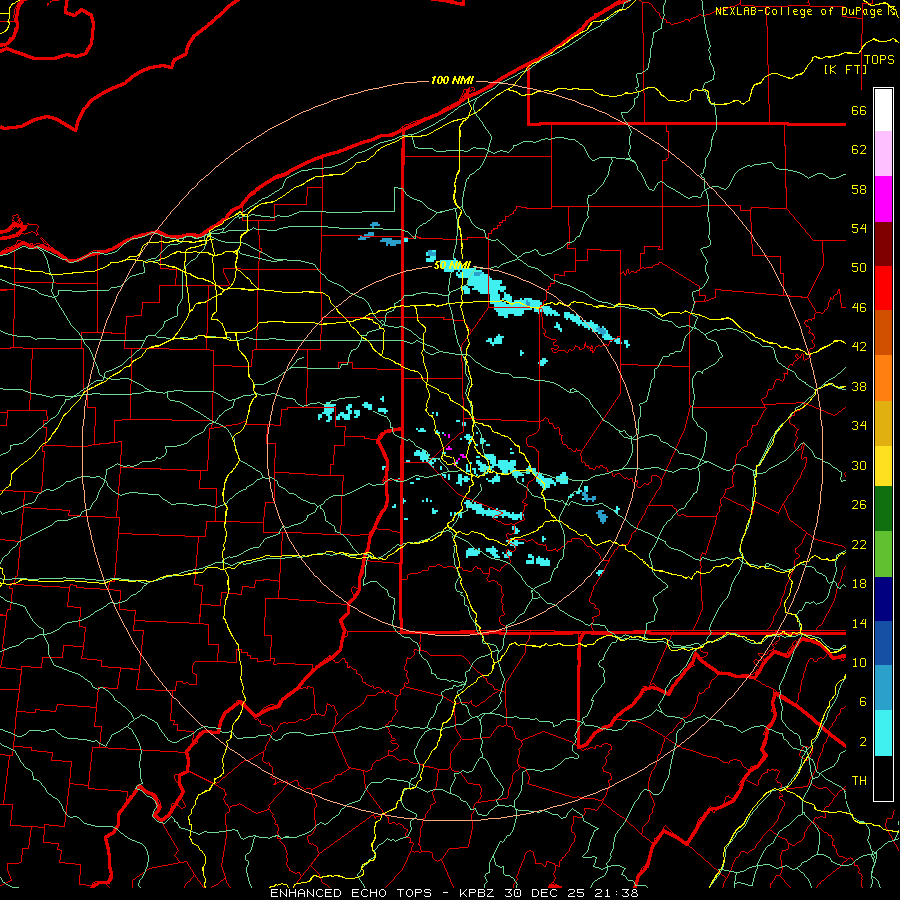Image resolution: width=900 pixels, height=900 pixels.
Task: Click the cyan 10 kft legend swatch
Action: (x=883, y=733)
